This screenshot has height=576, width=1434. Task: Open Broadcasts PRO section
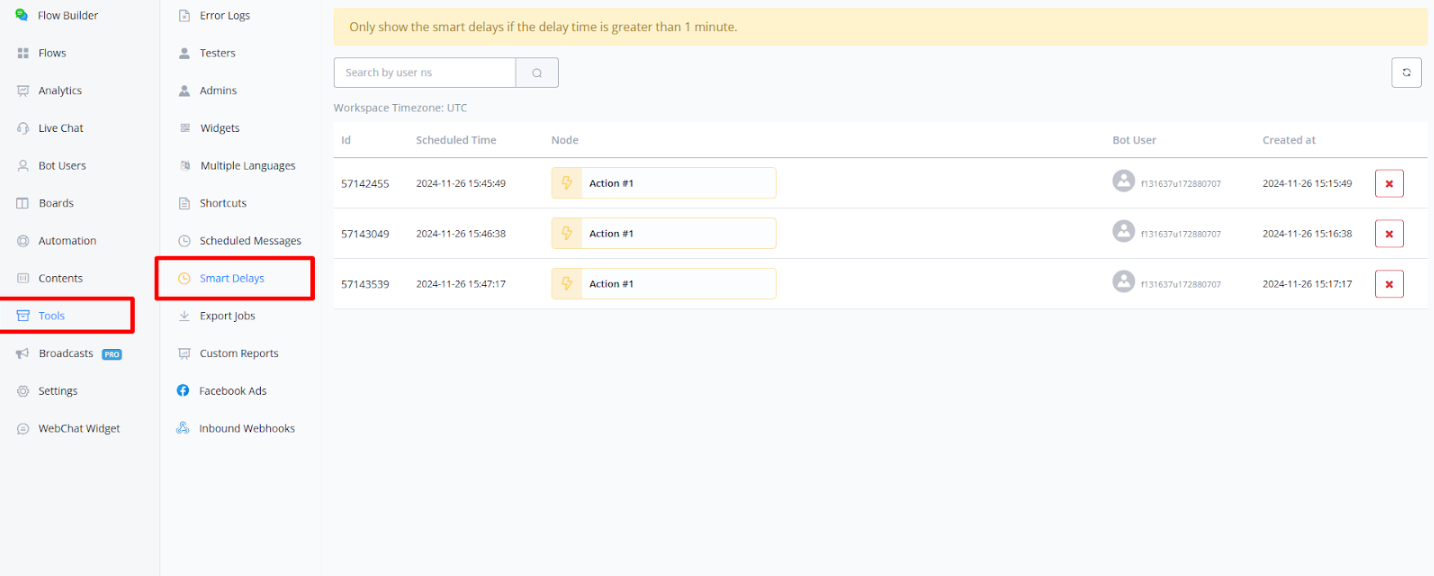click(x=66, y=354)
